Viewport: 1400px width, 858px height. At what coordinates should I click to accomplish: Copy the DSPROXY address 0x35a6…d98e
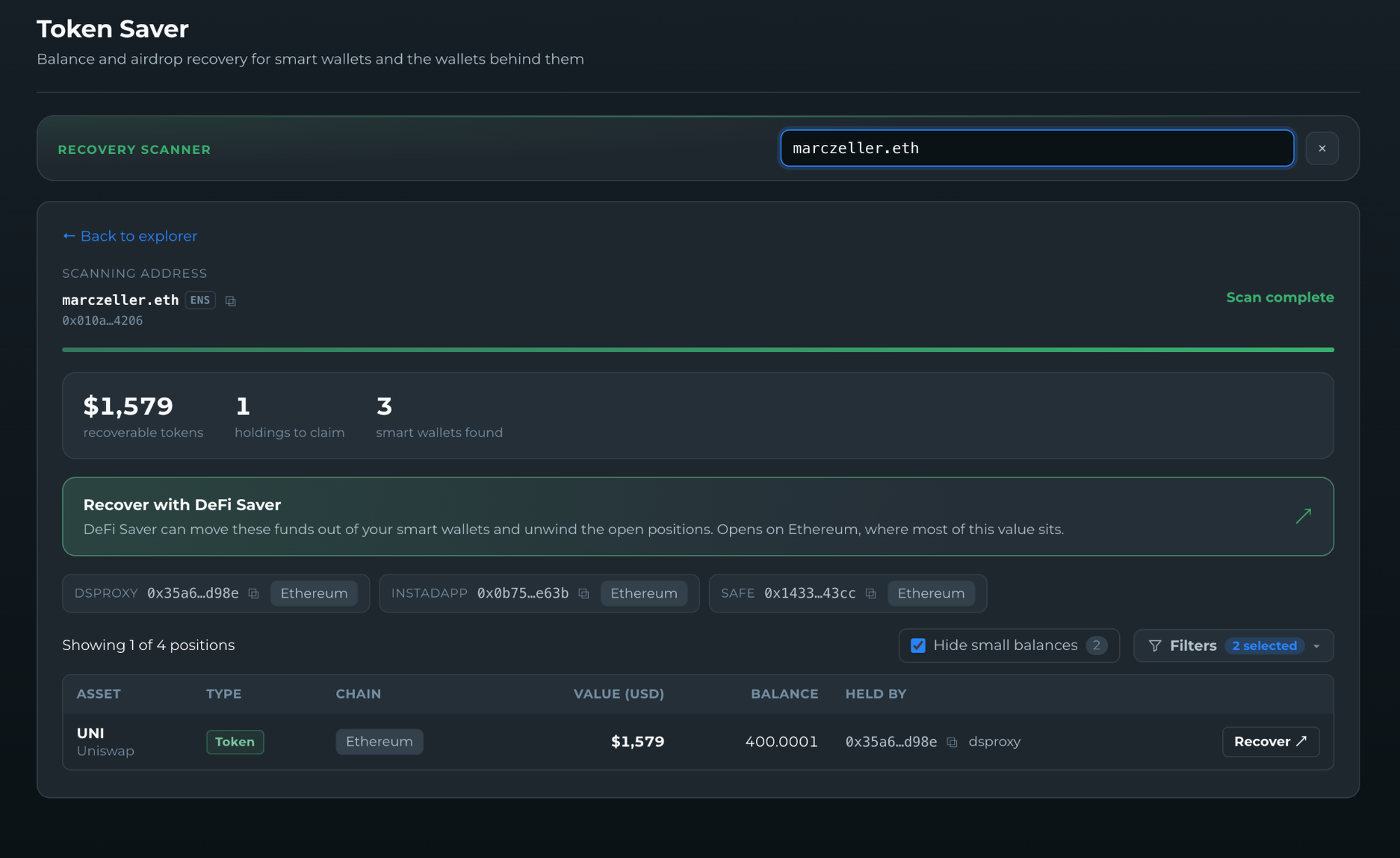(x=254, y=593)
